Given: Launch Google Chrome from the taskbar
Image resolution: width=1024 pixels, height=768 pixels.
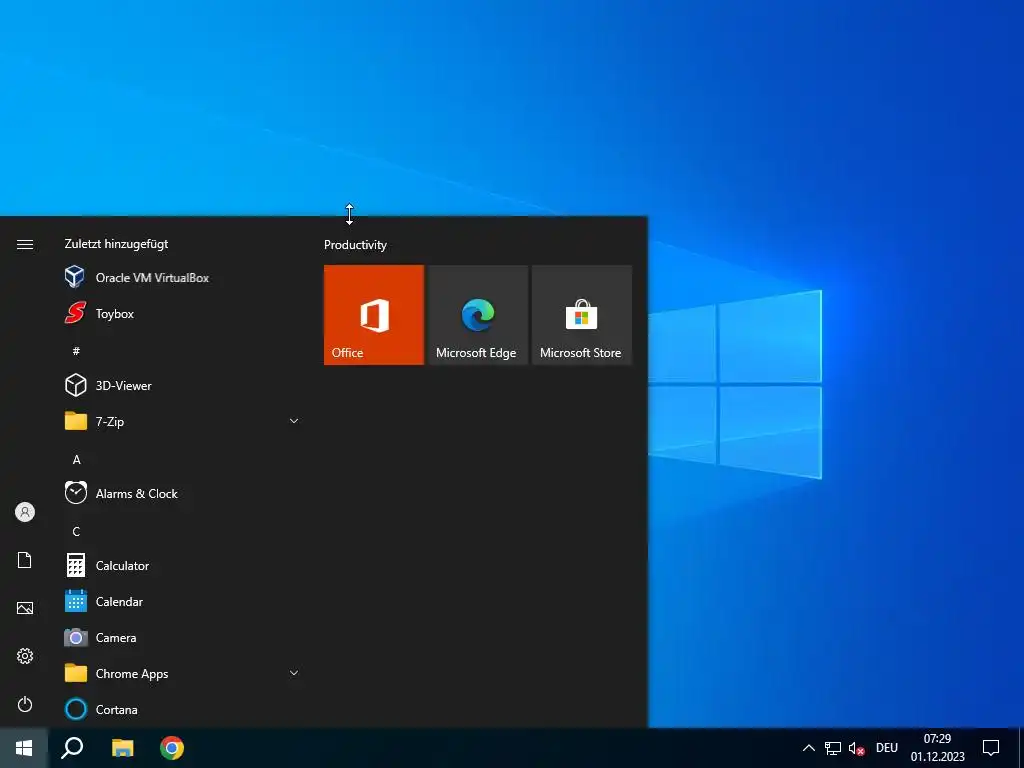Looking at the screenshot, I should (172, 748).
